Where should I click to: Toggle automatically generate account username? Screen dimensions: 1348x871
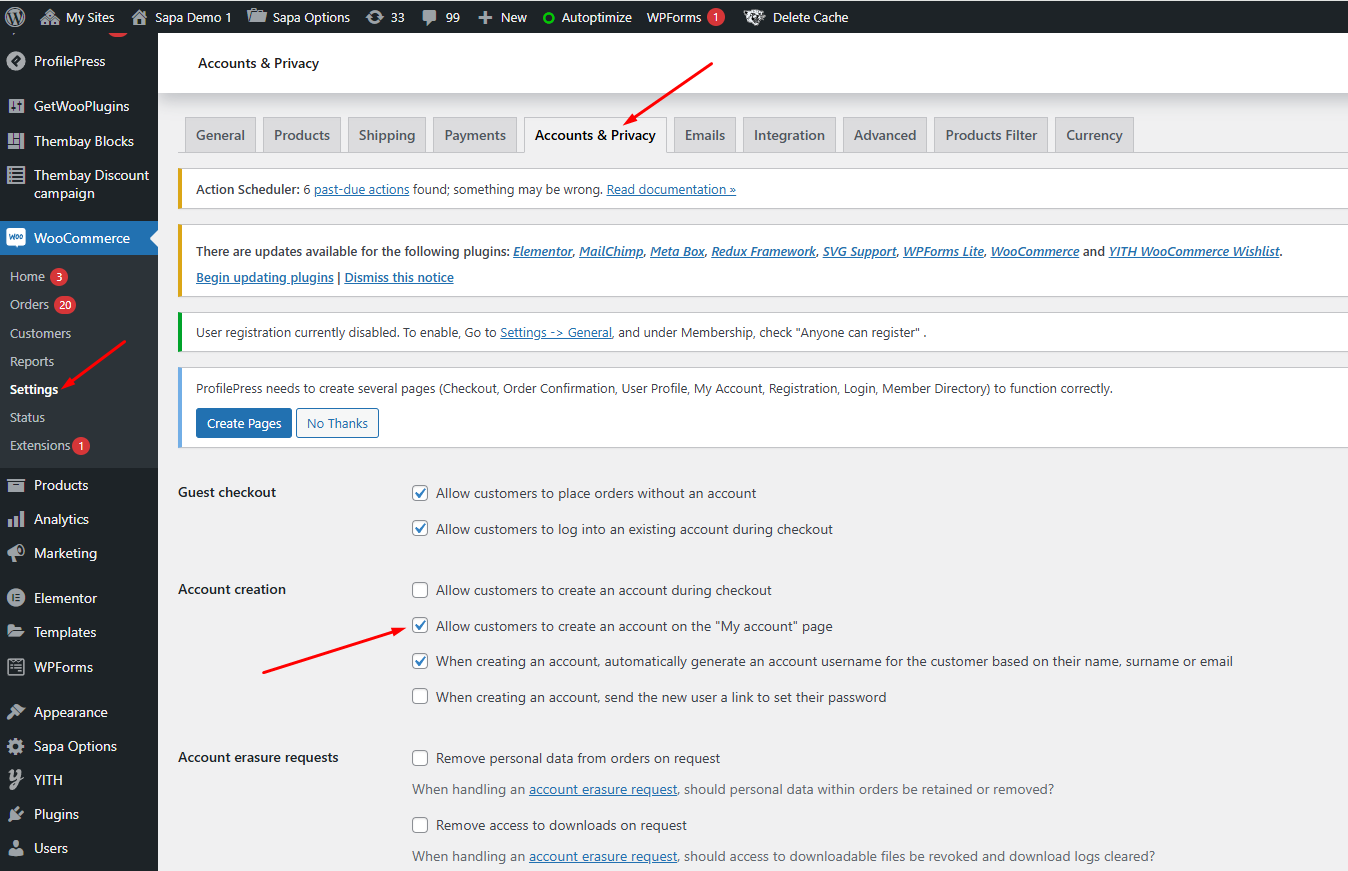pos(420,661)
